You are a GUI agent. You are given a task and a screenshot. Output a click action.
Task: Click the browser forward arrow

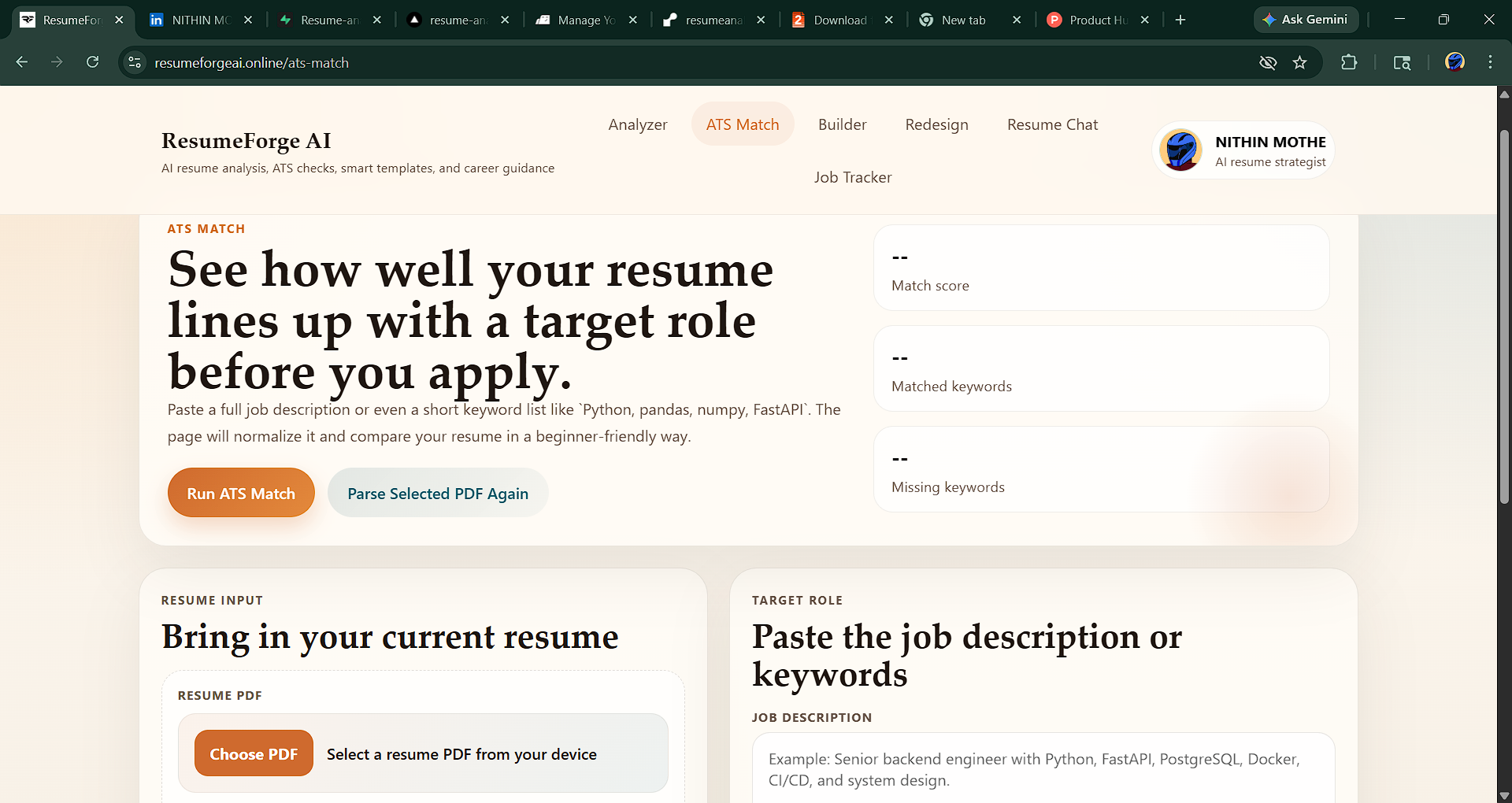(57, 62)
